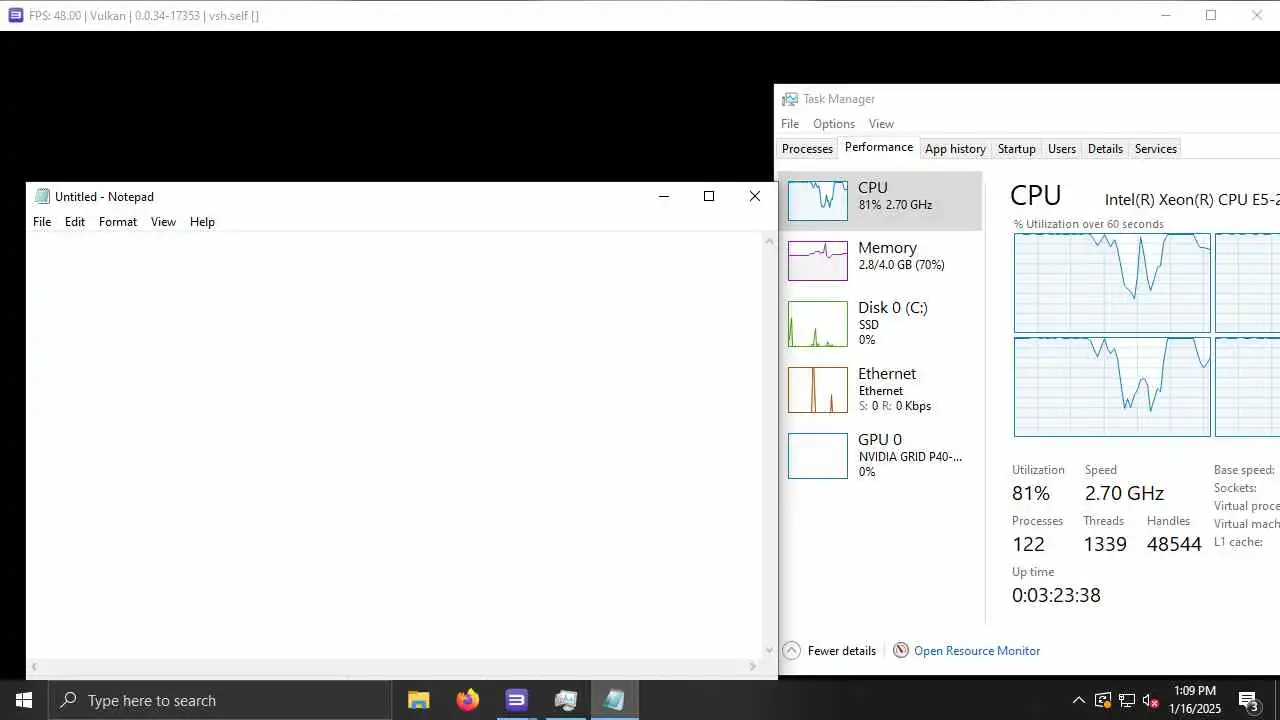Switch to Task Manager taskbar icon
1280x720 pixels.
coord(565,700)
